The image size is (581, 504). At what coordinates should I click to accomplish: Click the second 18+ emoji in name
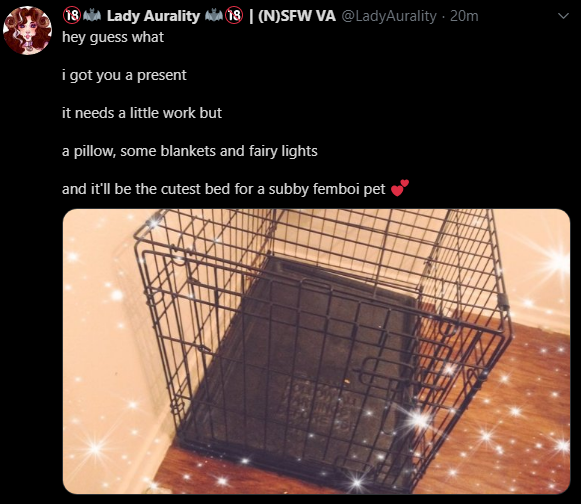pos(235,16)
